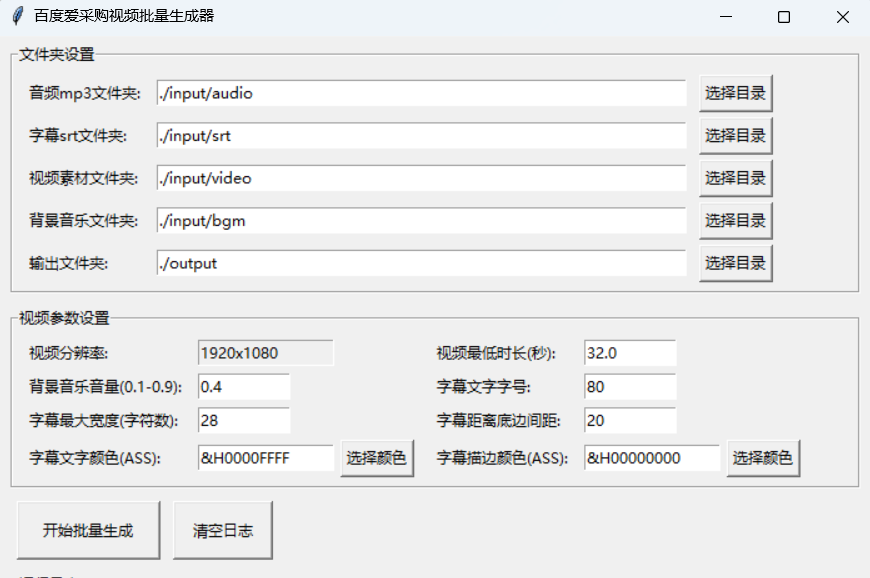Click 选择目录 next to video material folder
Image resolution: width=870 pixels, height=578 pixels.
735,177
